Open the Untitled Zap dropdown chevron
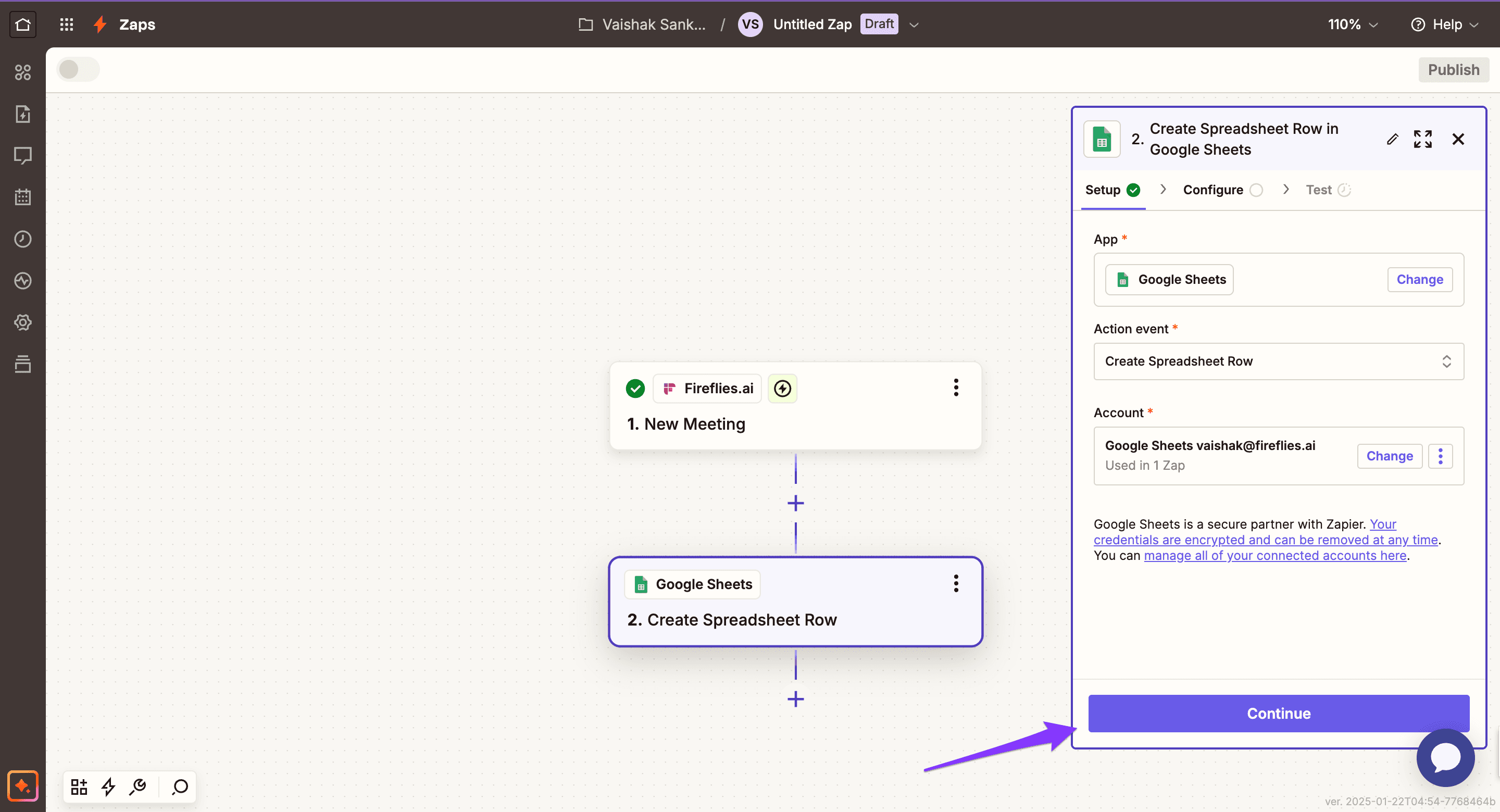 914,24
